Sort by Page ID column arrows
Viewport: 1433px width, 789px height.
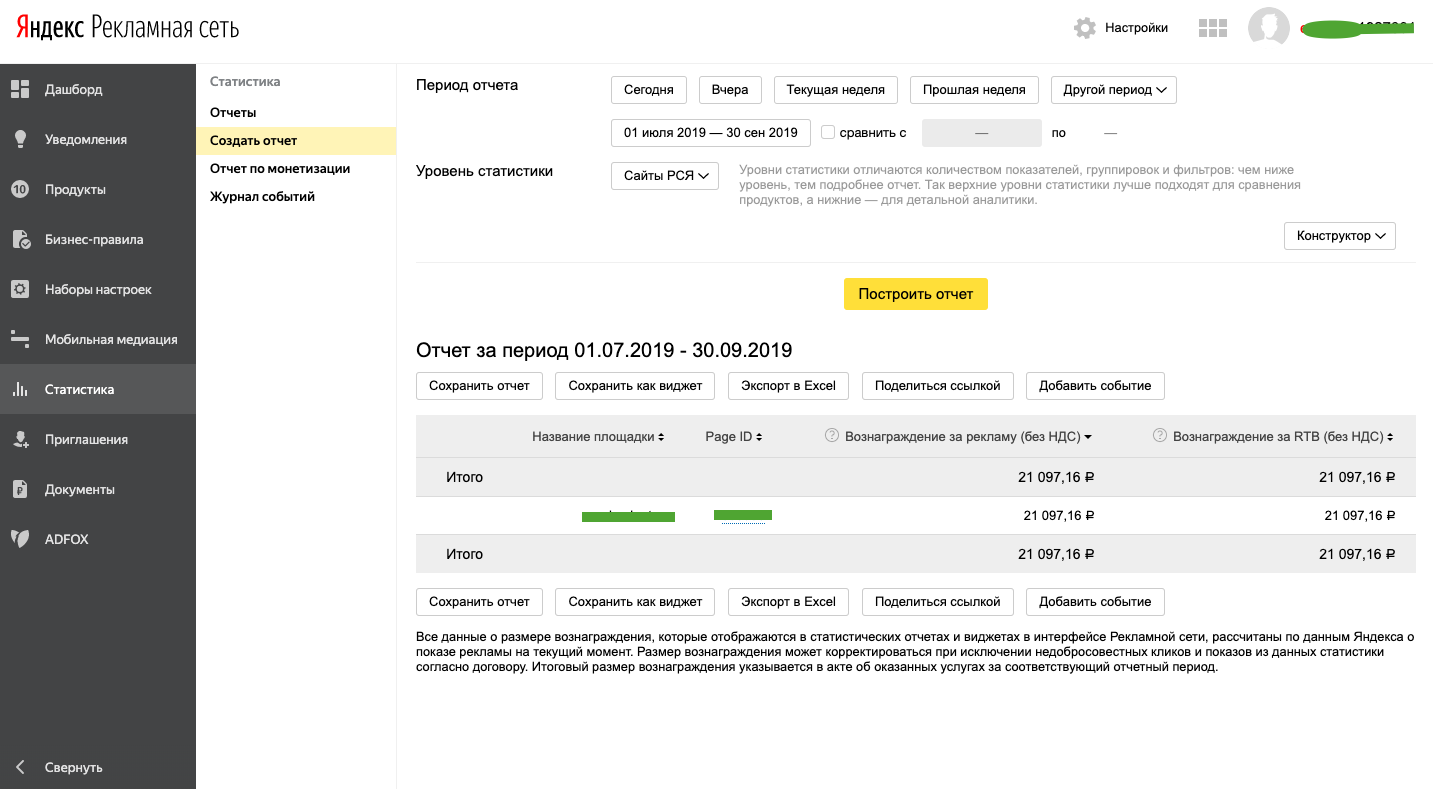tap(759, 437)
